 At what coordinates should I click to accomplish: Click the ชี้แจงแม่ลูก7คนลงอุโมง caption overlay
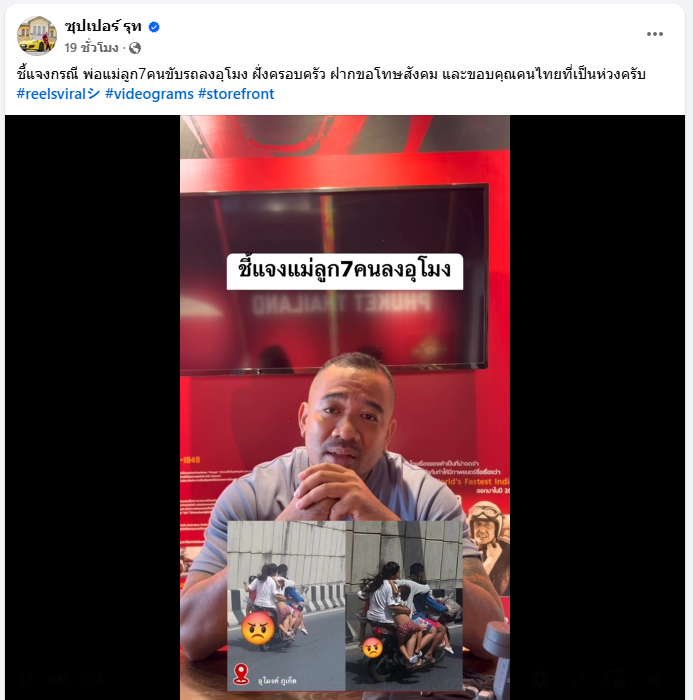click(345, 271)
